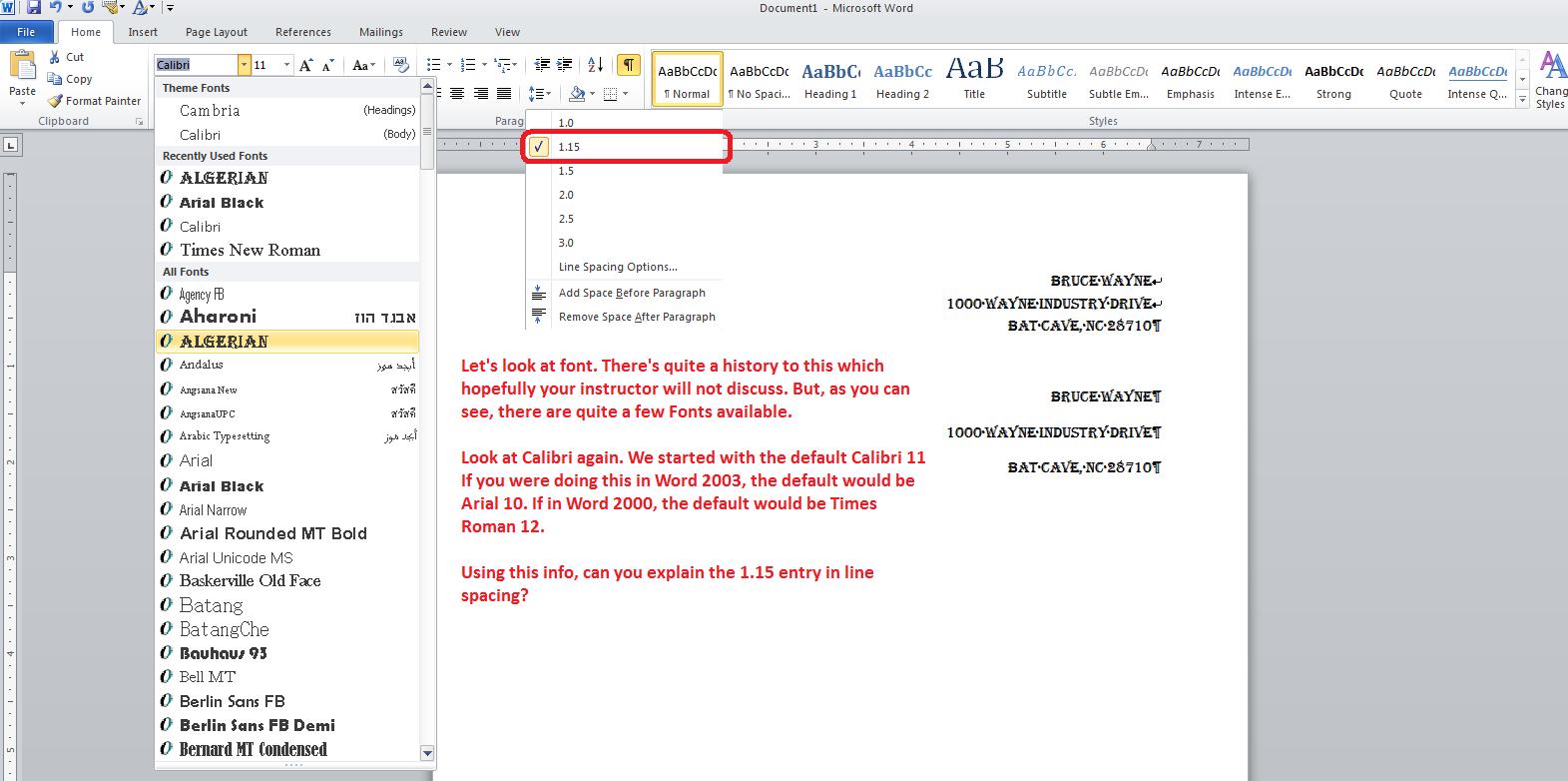Click the Numbering list icon
This screenshot has height=781, width=1568.
pyautogui.click(x=468, y=65)
